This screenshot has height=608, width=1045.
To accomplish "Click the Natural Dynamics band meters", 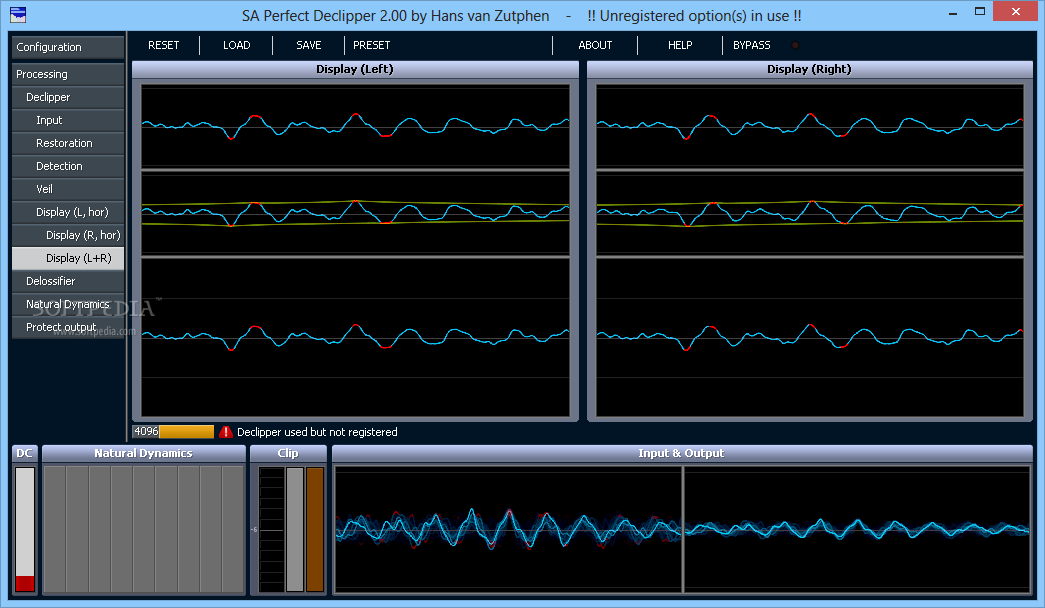I will tap(144, 529).
